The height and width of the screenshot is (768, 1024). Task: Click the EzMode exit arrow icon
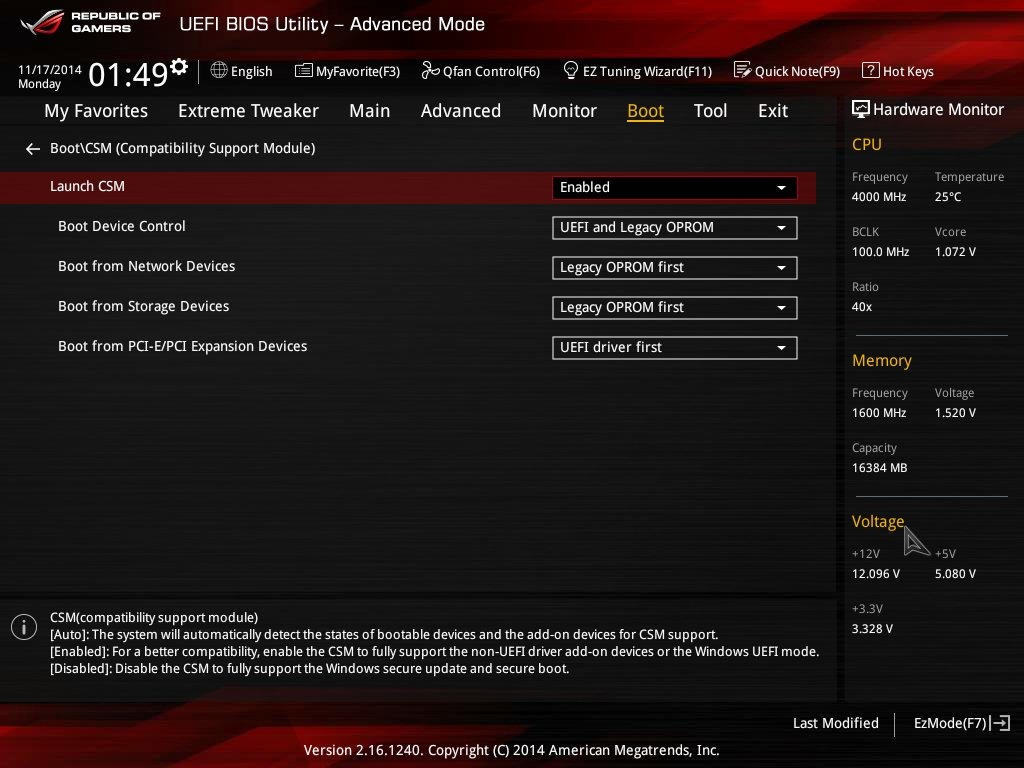[1000, 723]
